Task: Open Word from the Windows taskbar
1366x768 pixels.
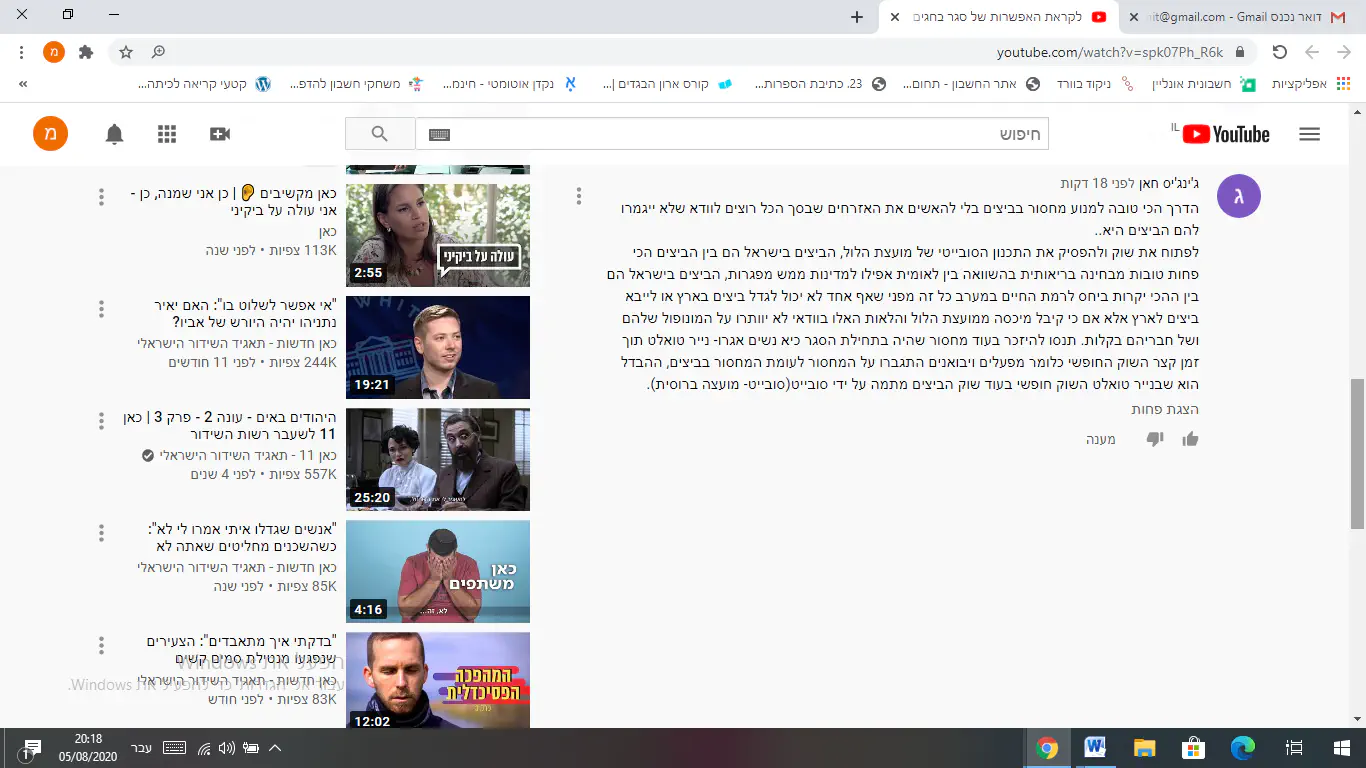Action: pos(1096,748)
